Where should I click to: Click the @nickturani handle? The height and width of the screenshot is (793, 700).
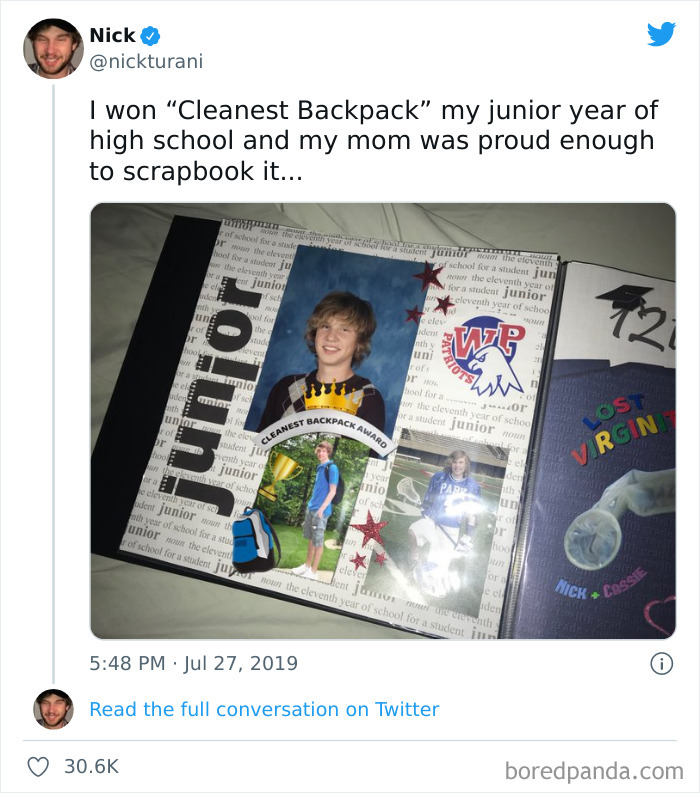[146, 61]
